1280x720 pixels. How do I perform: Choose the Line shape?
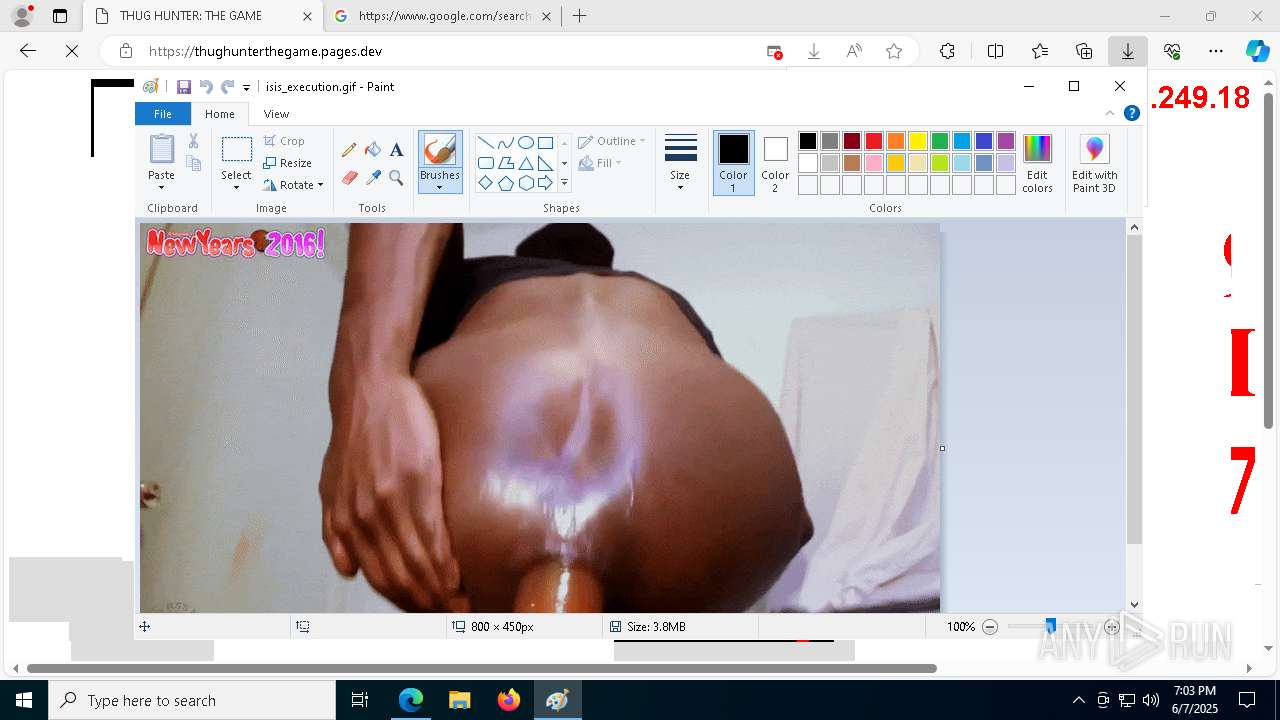485,142
